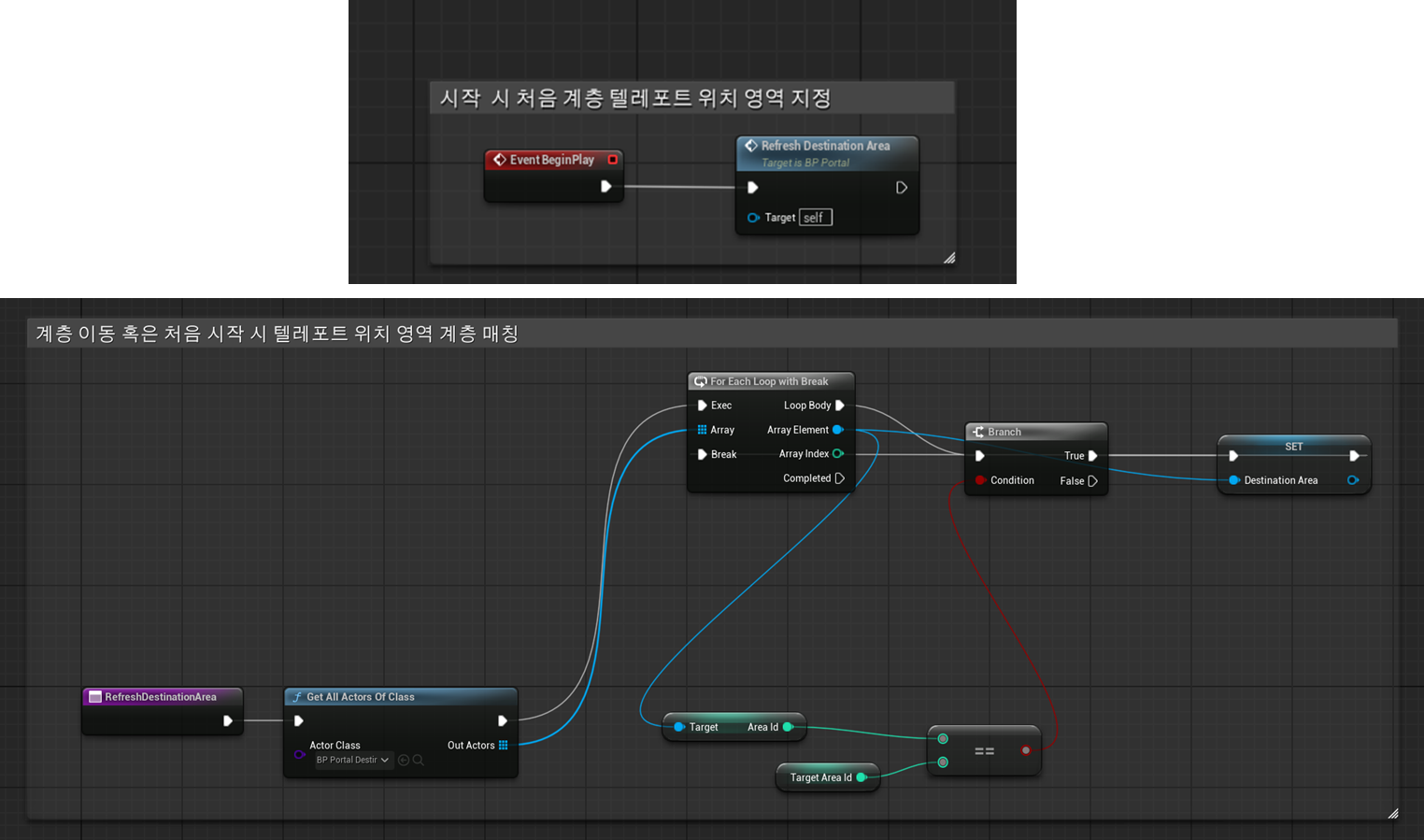This screenshot has height=840, width=1424.
Task: Click the For Each Loop Exec input pin
Action: (702, 406)
